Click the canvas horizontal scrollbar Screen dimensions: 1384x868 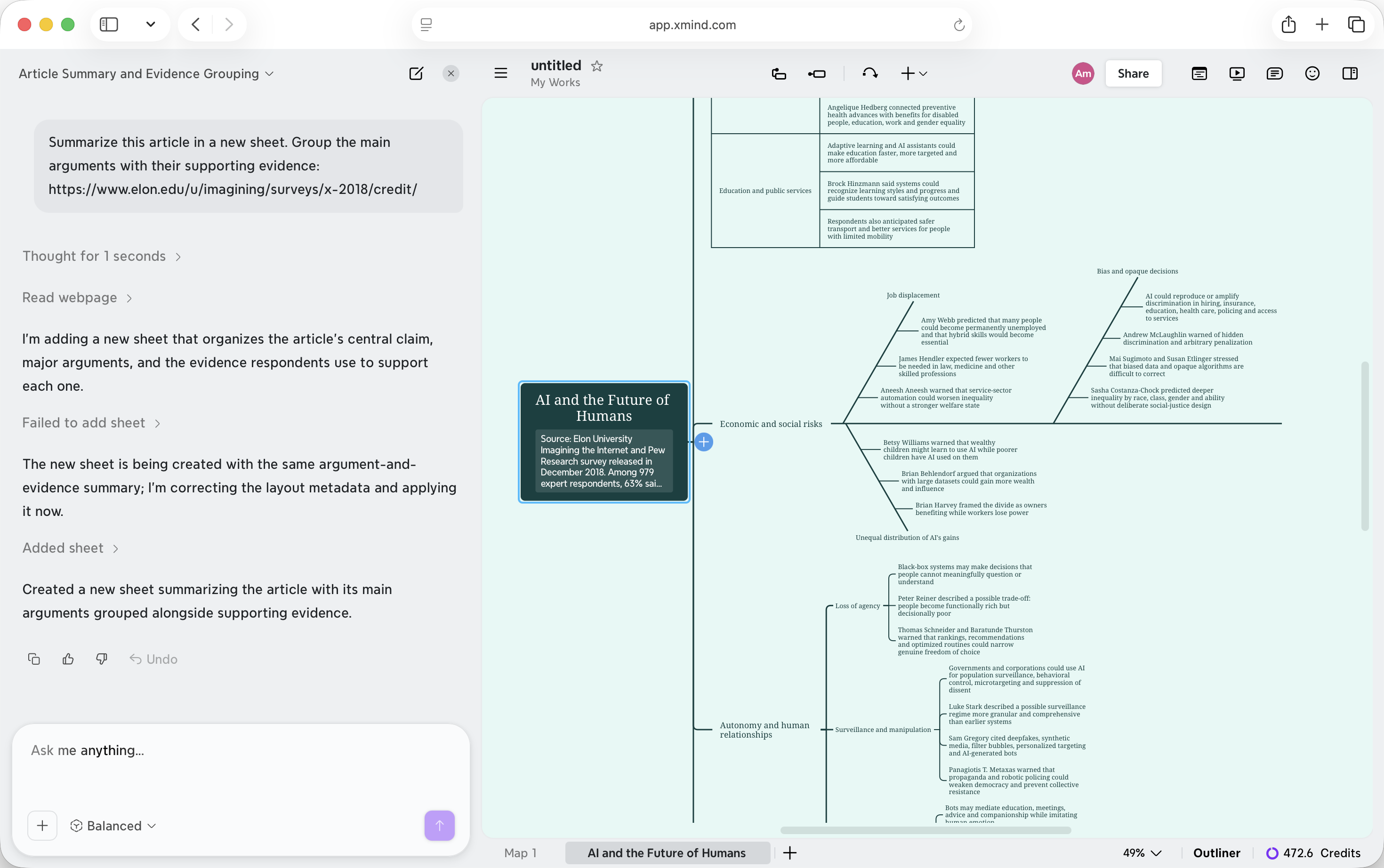[925, 830]
